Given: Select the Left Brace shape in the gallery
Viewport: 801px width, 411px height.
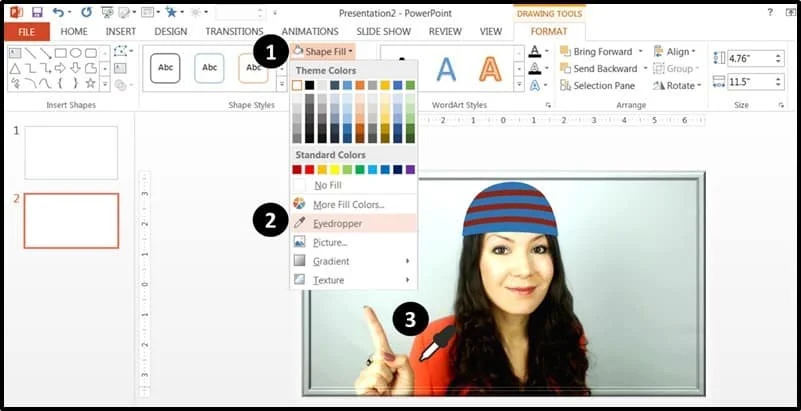Looking at the screenshot, I should pos(61,83).
